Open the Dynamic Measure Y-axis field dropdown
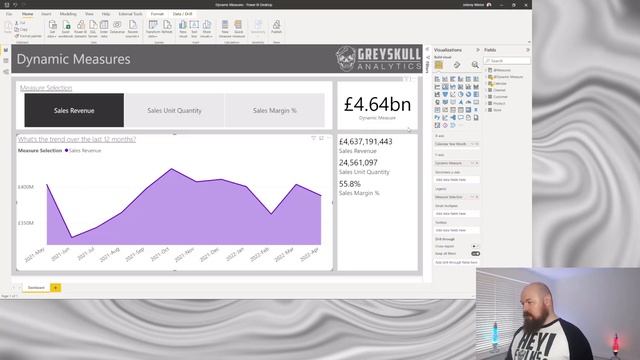This screenshot has width=640, height=360. click(472, 163)
